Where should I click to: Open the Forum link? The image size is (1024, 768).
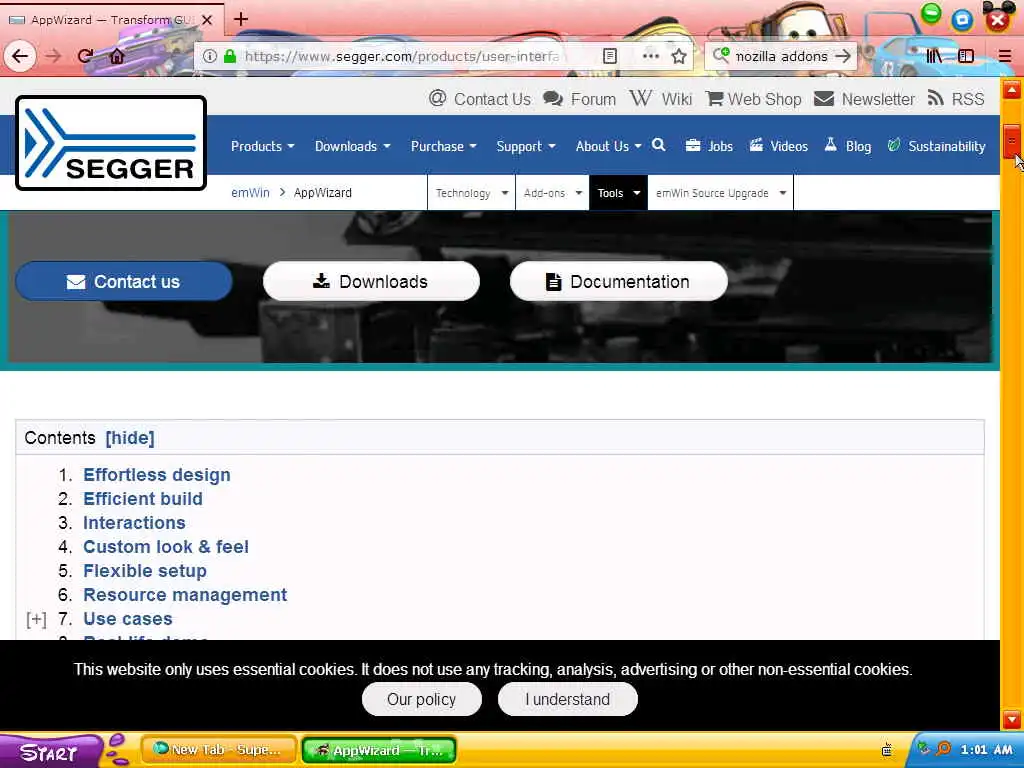point(579,99)
